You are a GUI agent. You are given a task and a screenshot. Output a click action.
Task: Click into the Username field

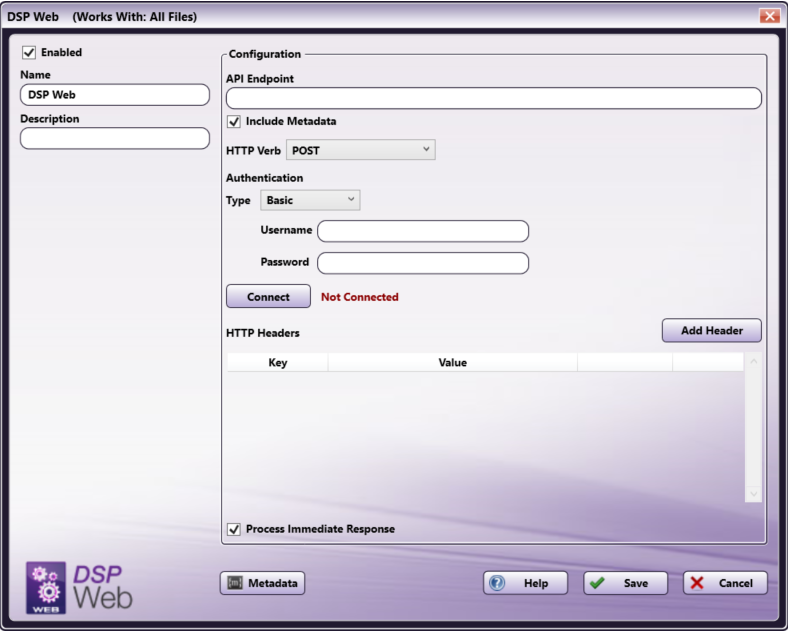422,231
